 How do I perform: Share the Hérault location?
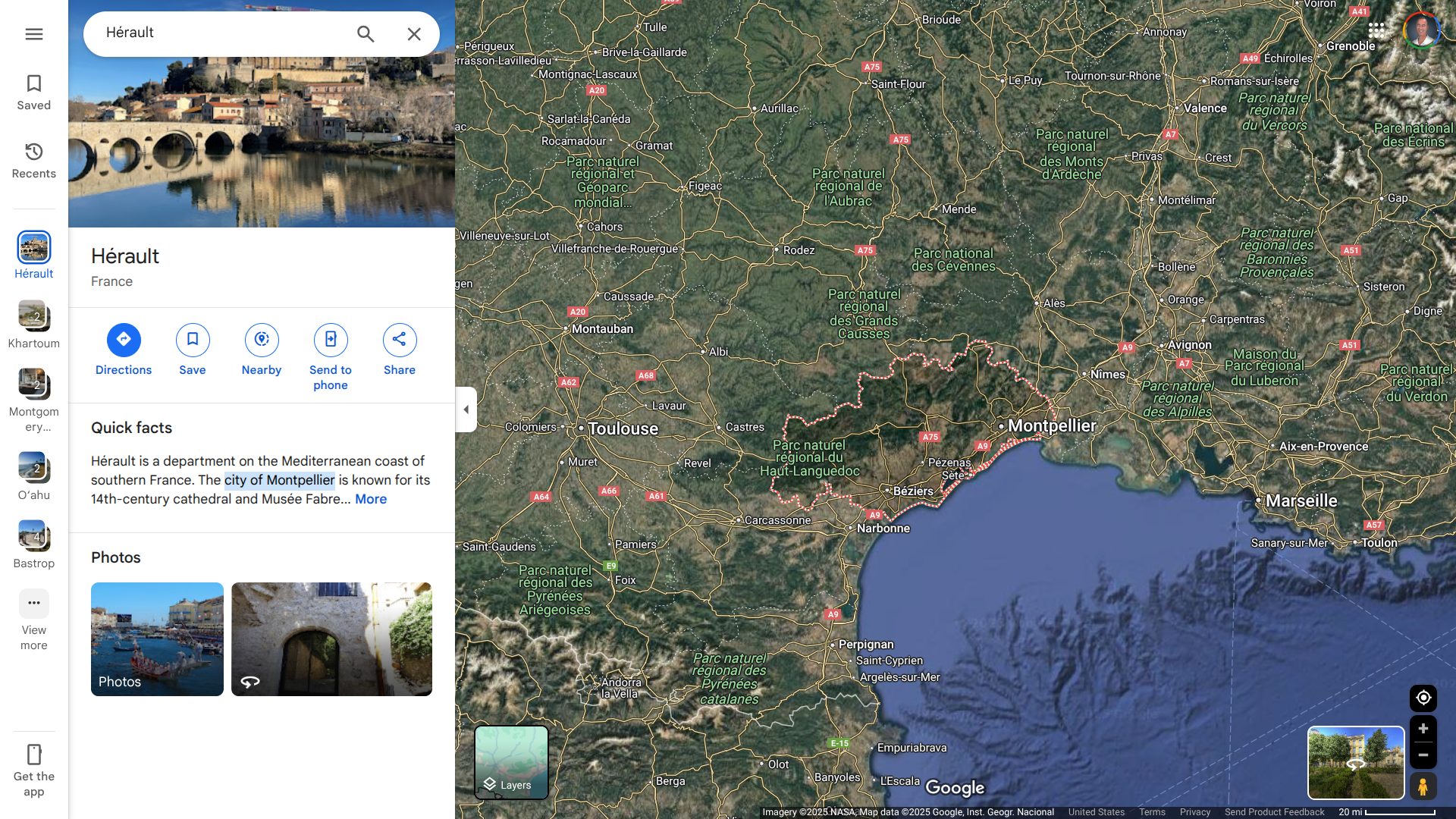point(400,340)
